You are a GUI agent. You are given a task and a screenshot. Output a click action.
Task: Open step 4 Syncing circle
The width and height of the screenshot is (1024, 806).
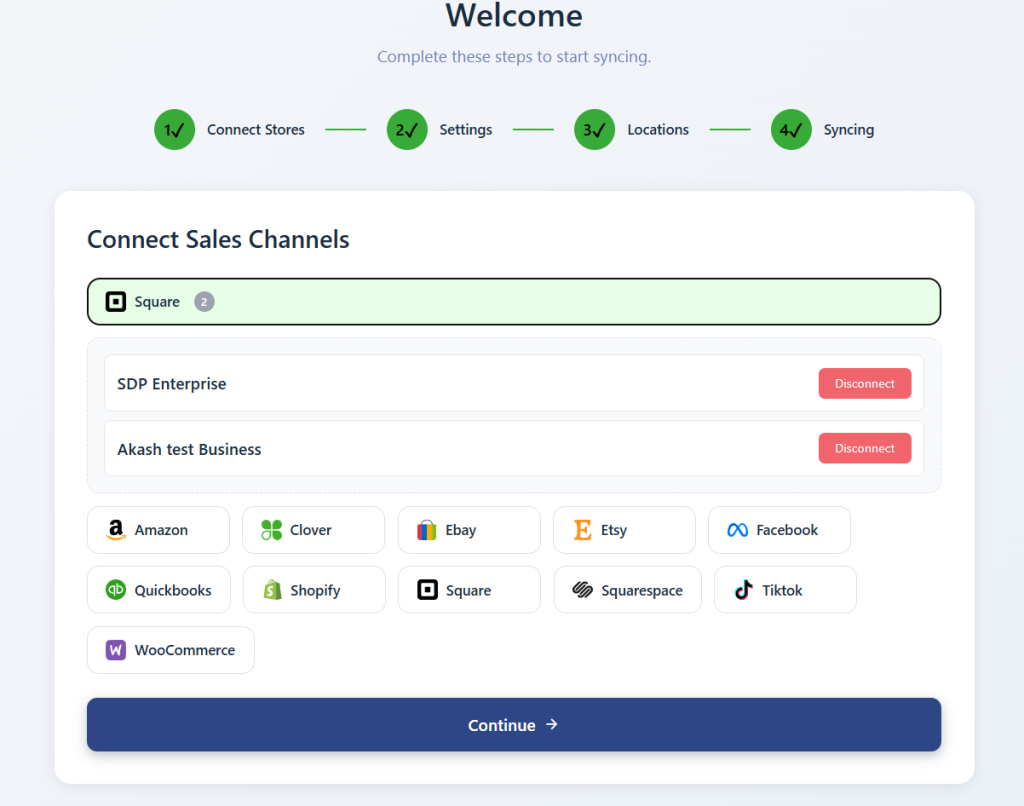tap(791, 129)
